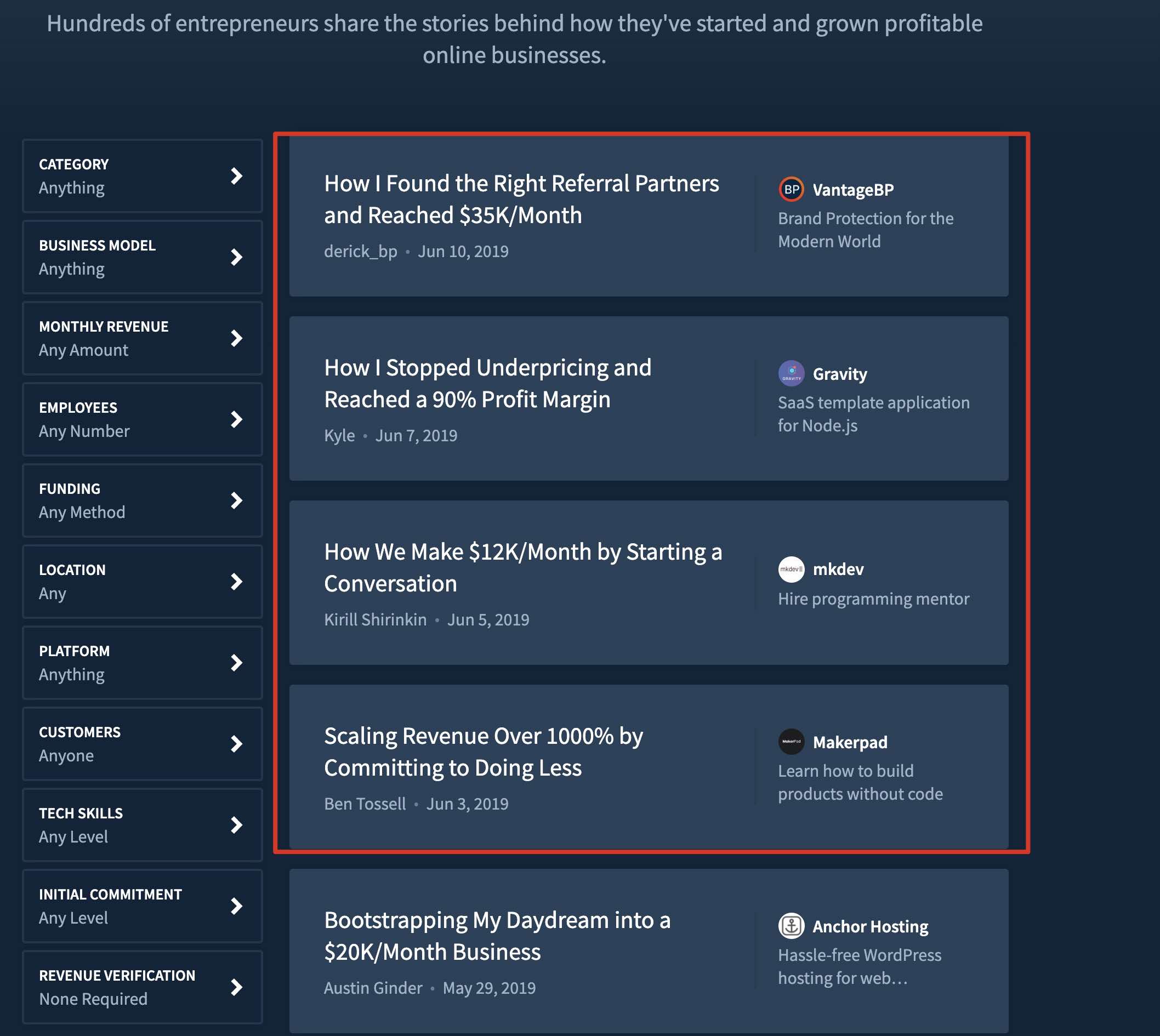The image size is (1160, 1036).
Task: Expand the Funding filter arrow
Action: tap(236, 500)
